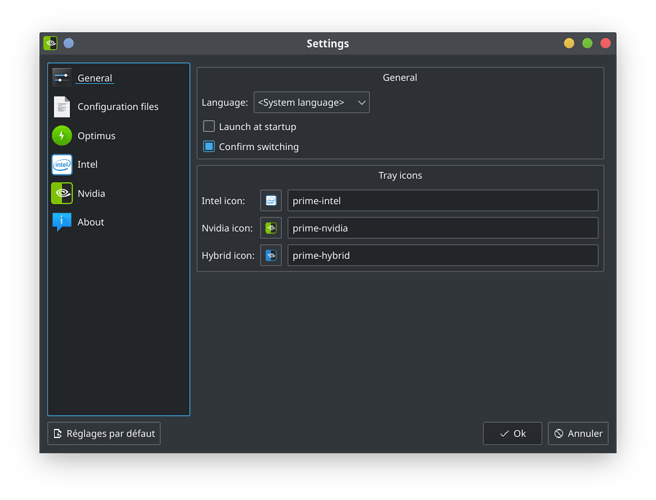Expand the System language dropdown arrow

click(361, 103)
